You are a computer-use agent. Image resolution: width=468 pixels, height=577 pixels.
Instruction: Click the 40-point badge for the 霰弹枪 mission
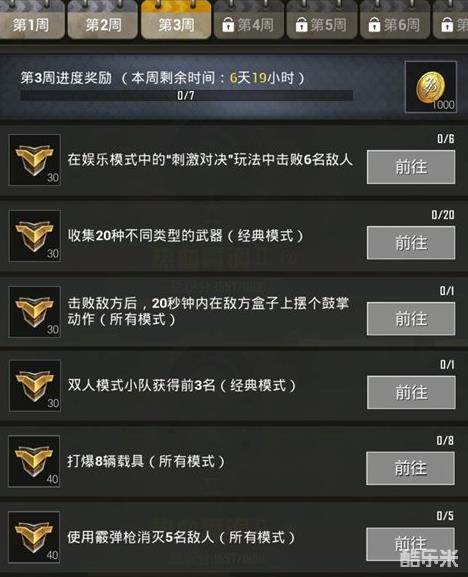pos(34,537)
